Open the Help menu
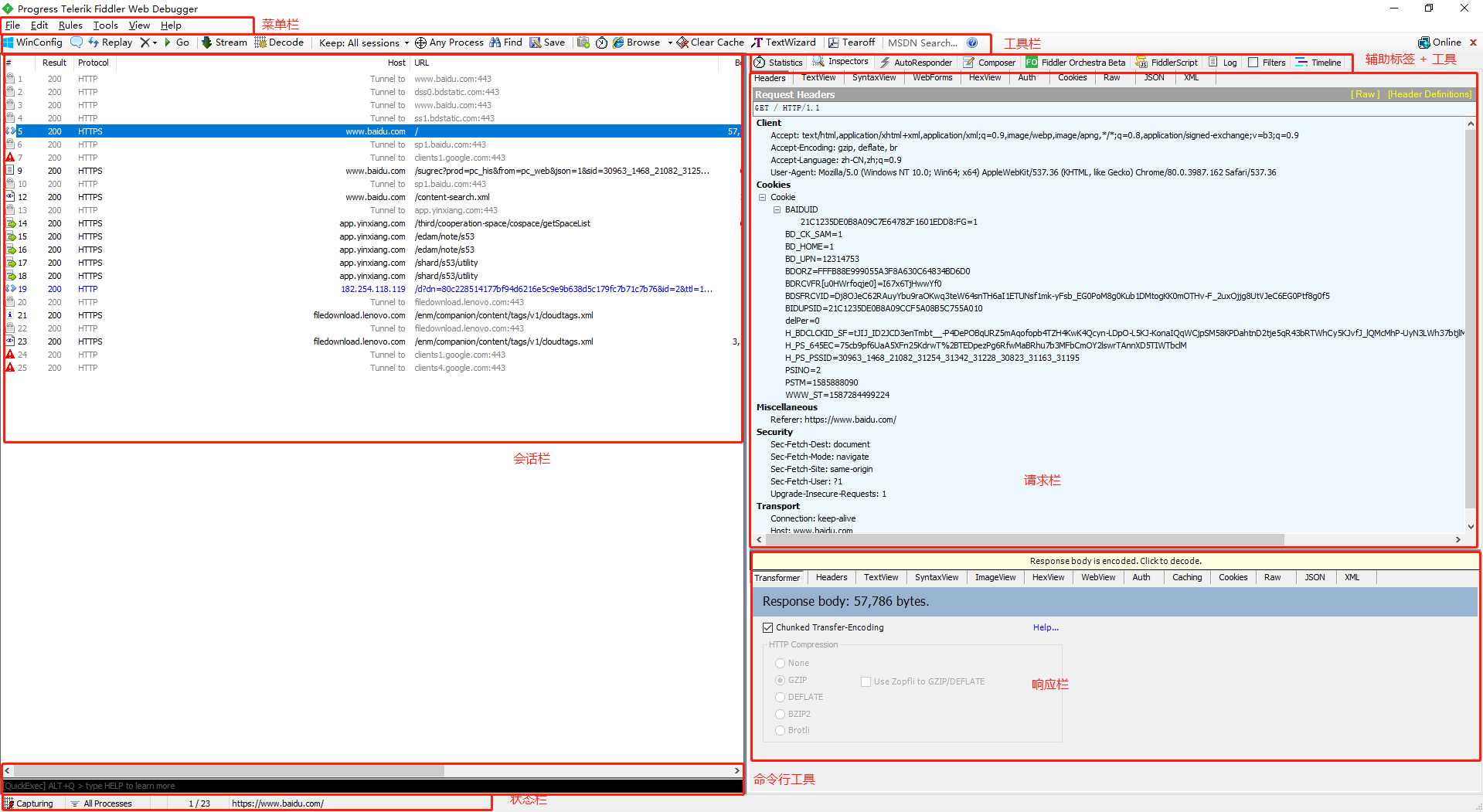Viewport: 1483px width, 812px height. pos(171,25)
